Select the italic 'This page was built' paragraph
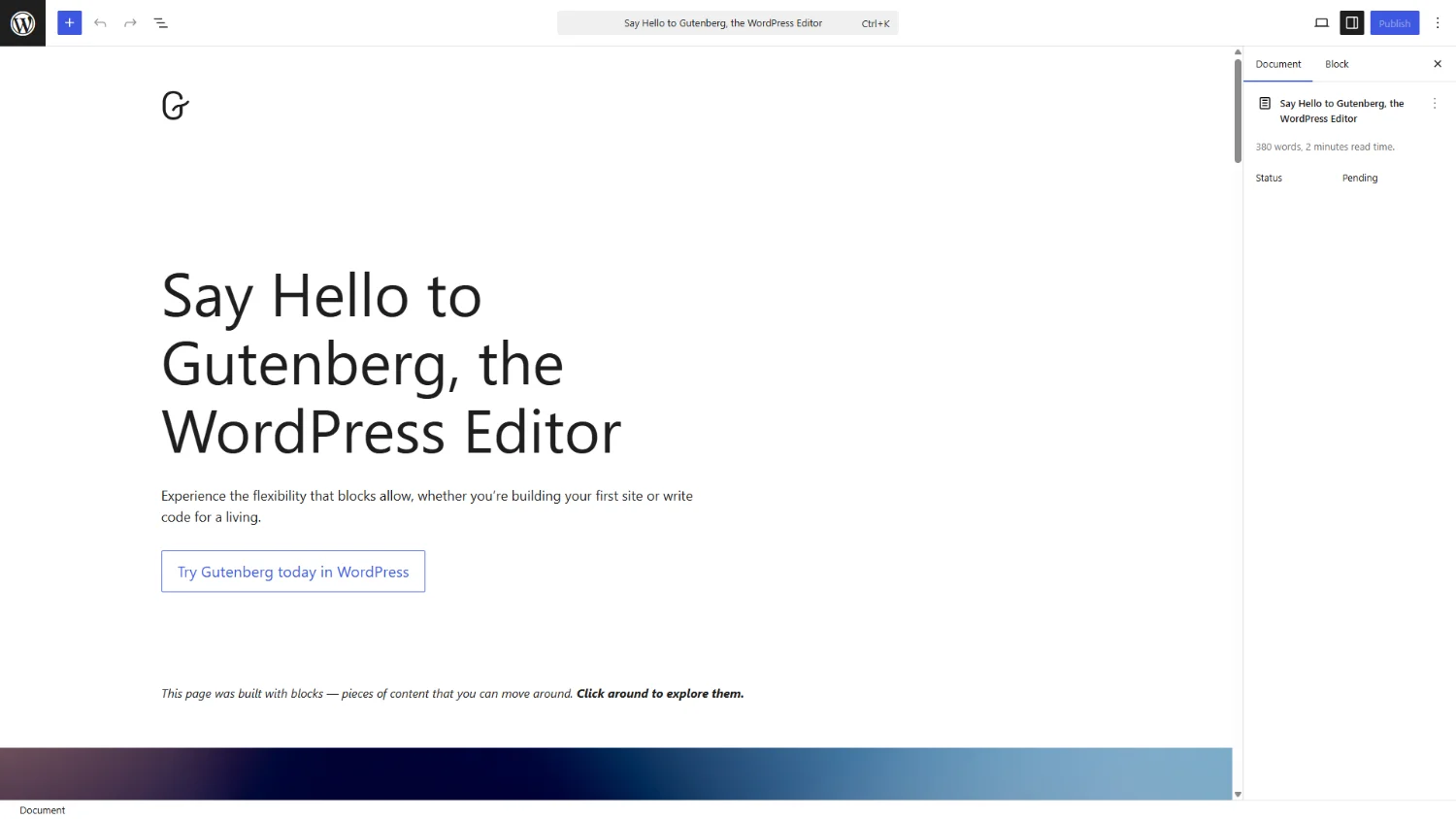Screen dimensions: 1456x819 pyautogui.click(x=452, y=693)
